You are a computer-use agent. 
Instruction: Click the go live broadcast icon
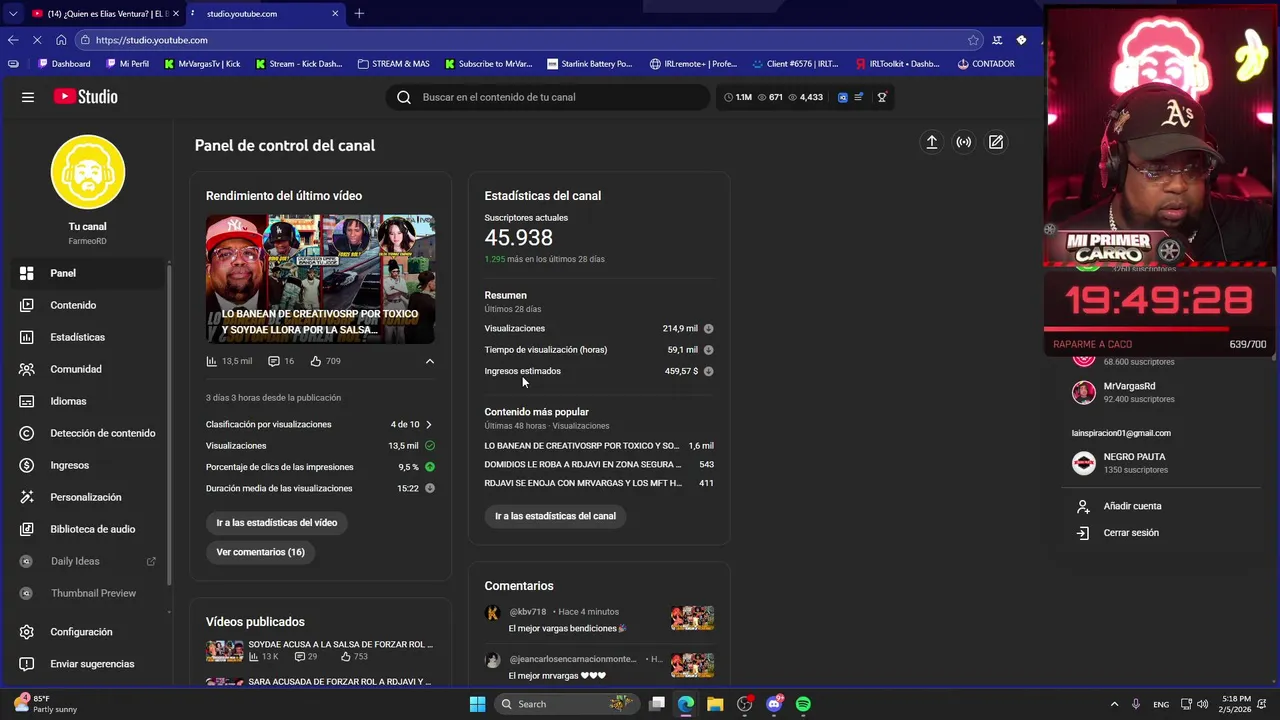(963, 142)
